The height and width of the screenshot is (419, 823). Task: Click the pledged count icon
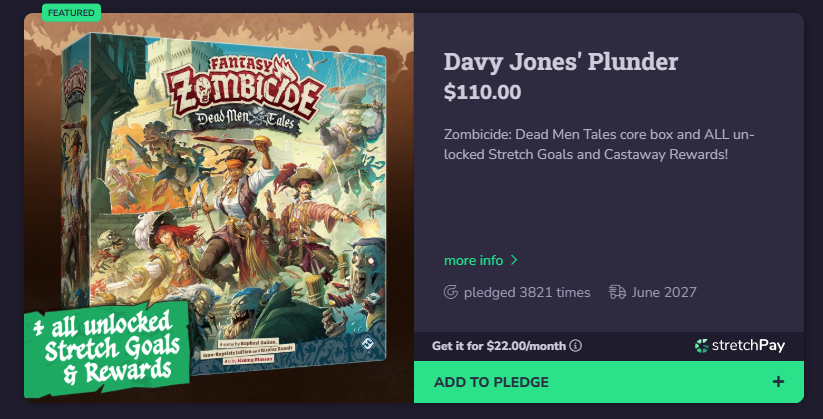pos(451,292)
